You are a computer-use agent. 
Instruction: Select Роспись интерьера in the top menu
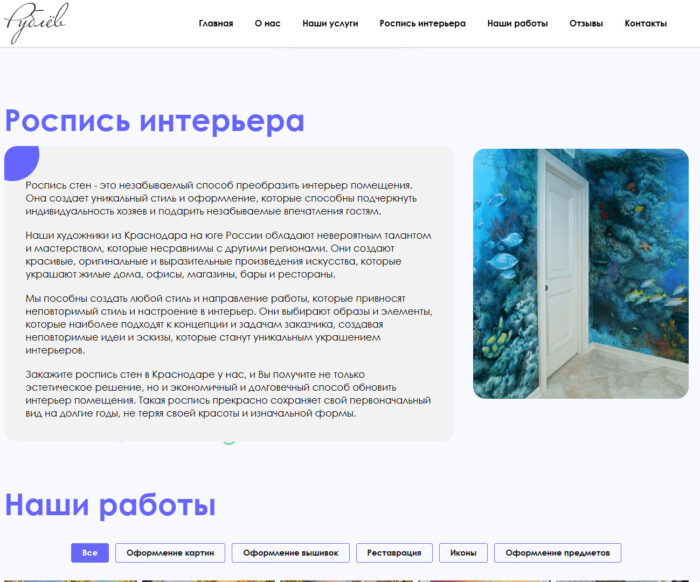tap(422, 23)
